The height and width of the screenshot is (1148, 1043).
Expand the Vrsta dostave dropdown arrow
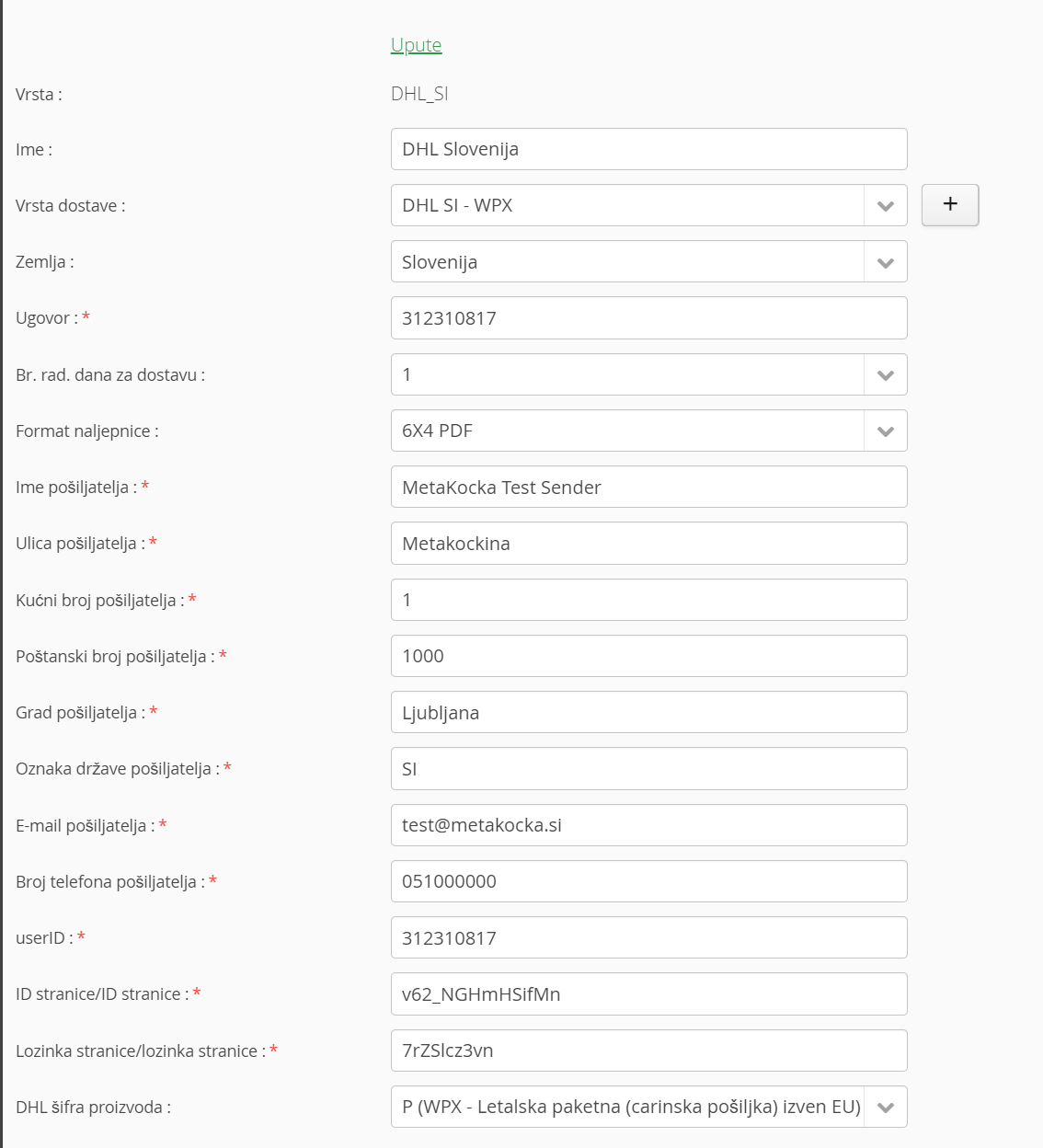click(x=886, y=205)
